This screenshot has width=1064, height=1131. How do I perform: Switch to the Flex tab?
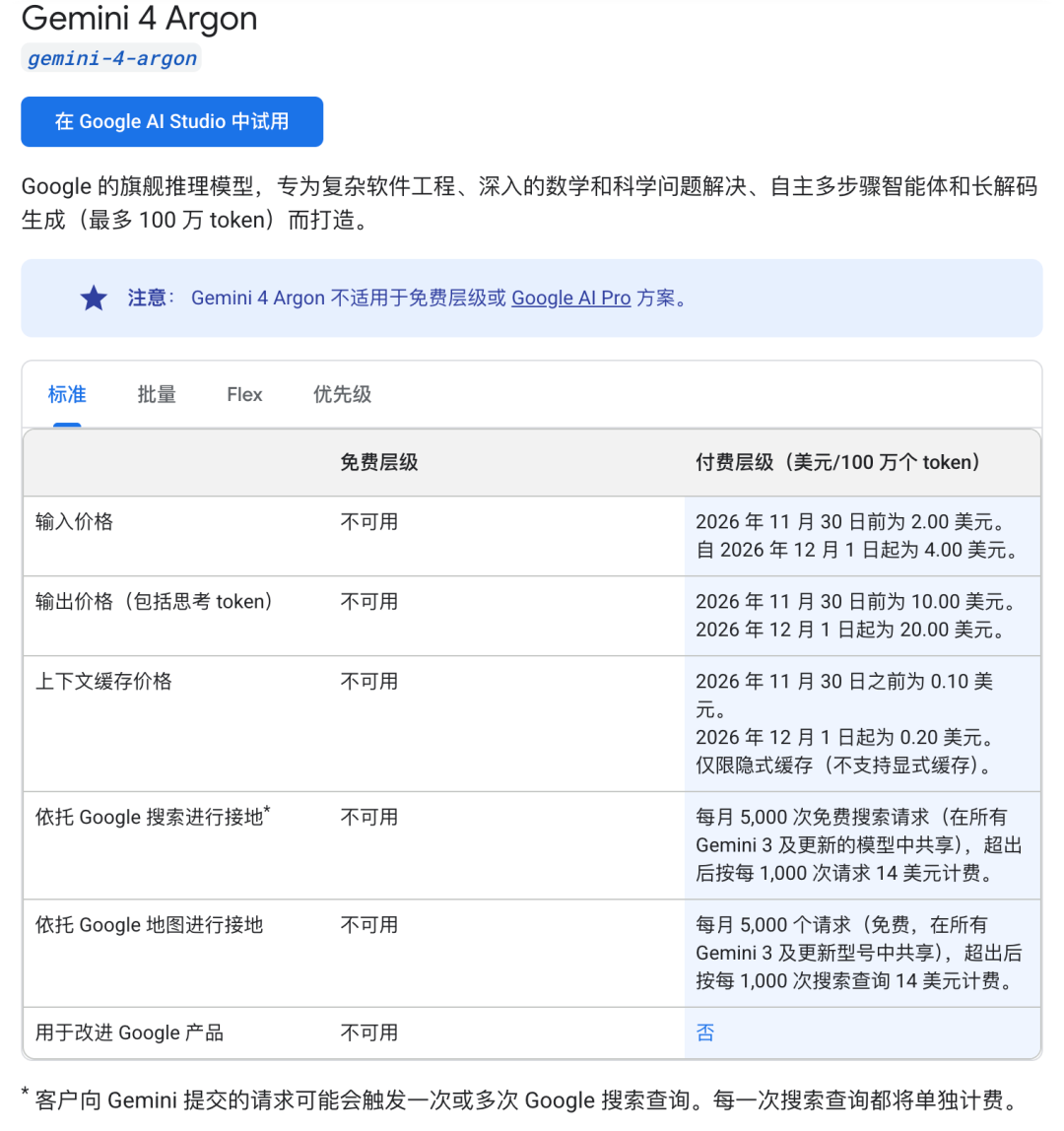click(x=244, y=394)
